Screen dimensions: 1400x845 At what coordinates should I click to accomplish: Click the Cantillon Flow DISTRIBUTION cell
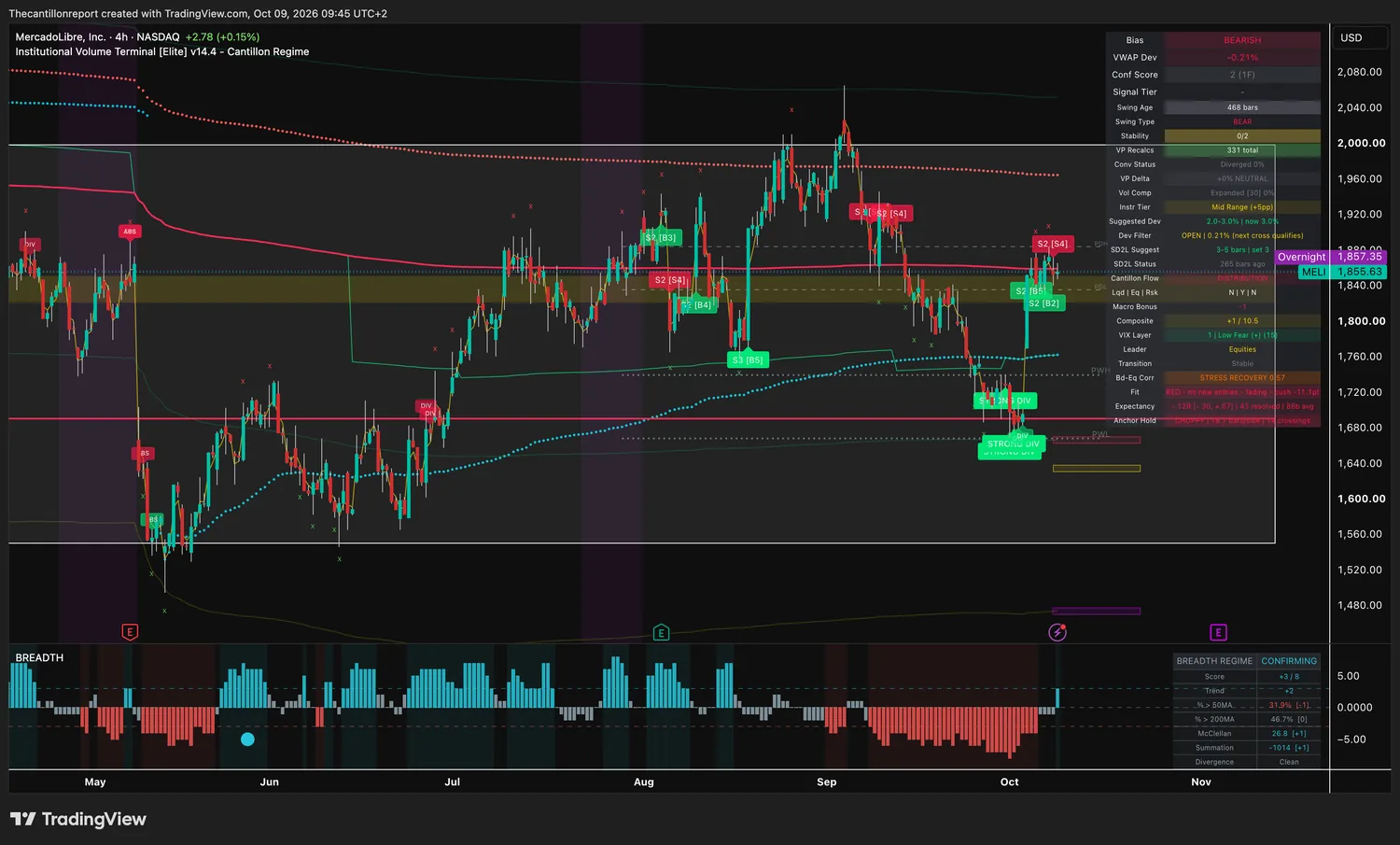click(x=1242, y=278)
